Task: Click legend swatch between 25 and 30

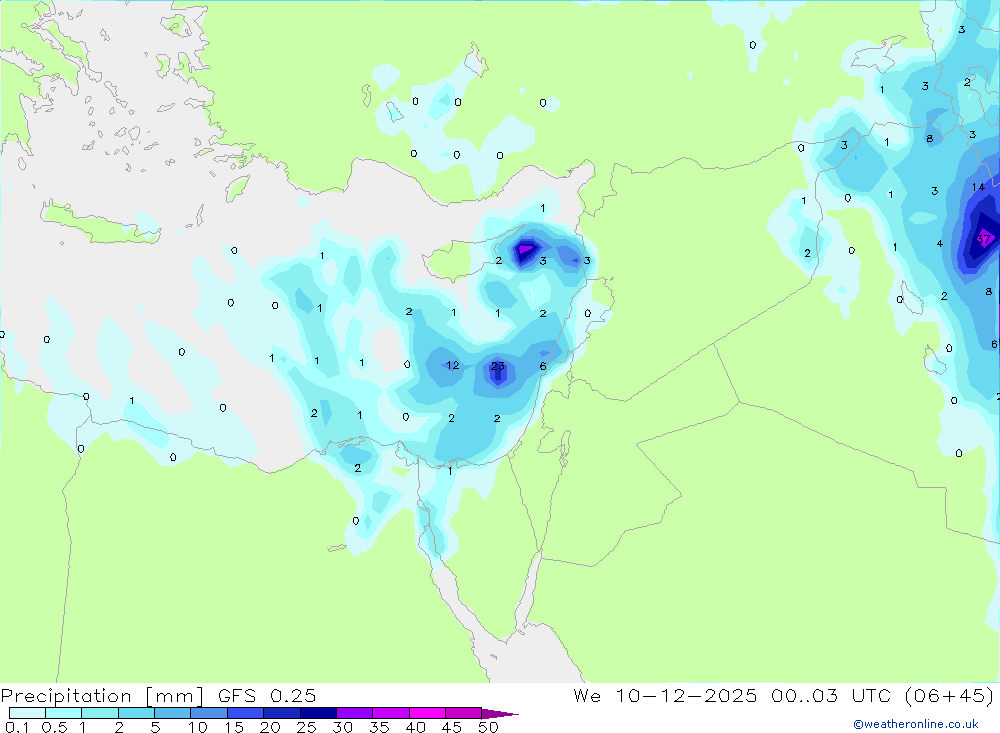Action: tap(318, 713)
